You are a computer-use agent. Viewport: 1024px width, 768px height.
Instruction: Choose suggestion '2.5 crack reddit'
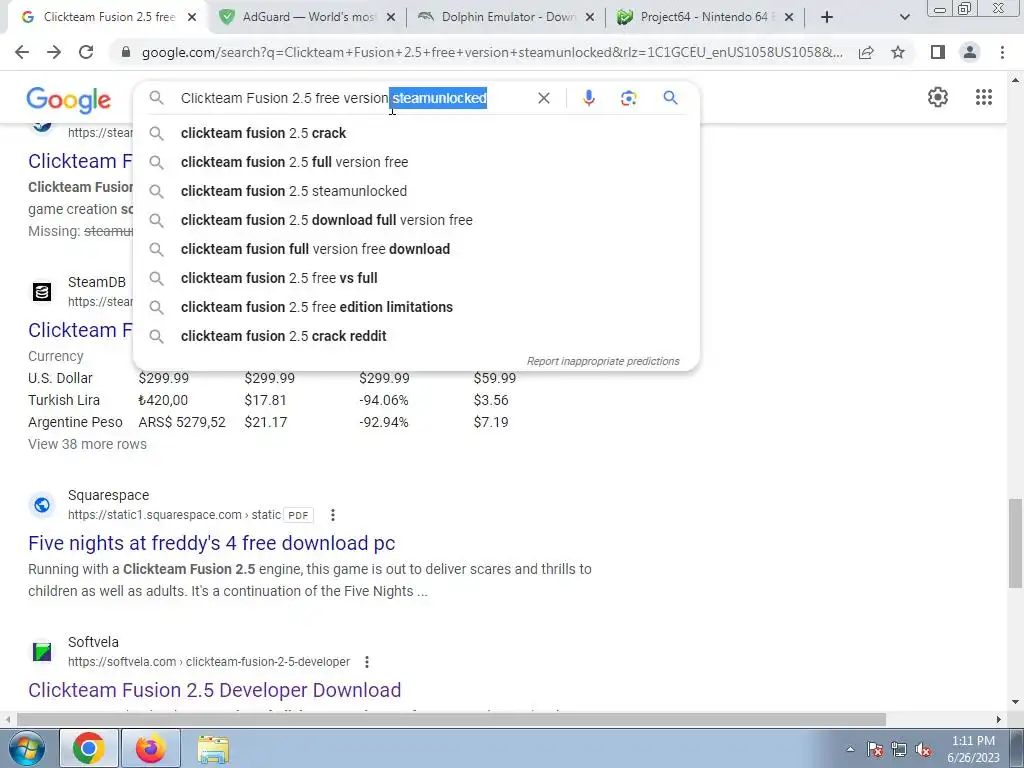tap(416, 336)
